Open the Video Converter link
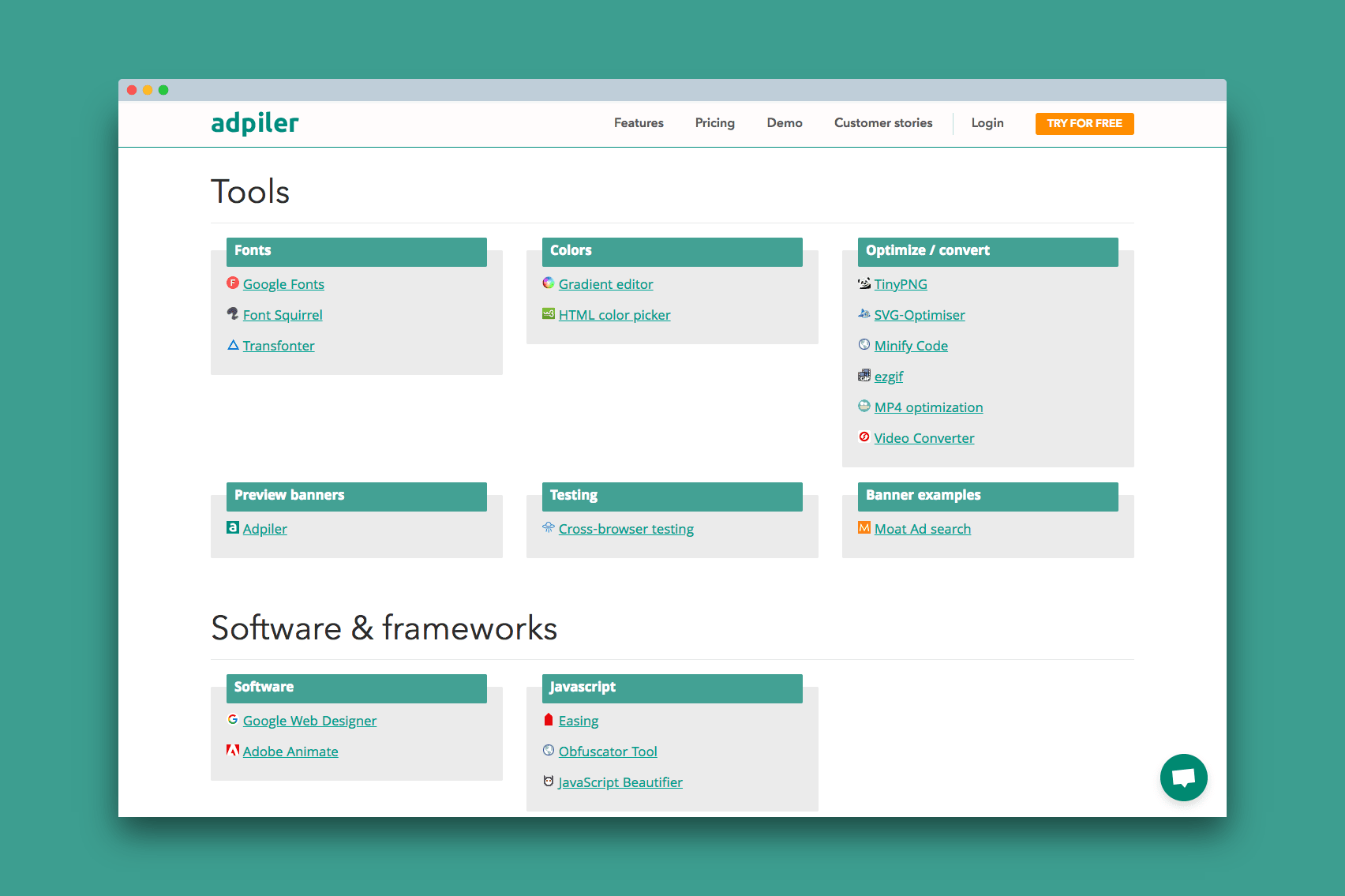Screen dimensions: 1345x896 (924, 438)
